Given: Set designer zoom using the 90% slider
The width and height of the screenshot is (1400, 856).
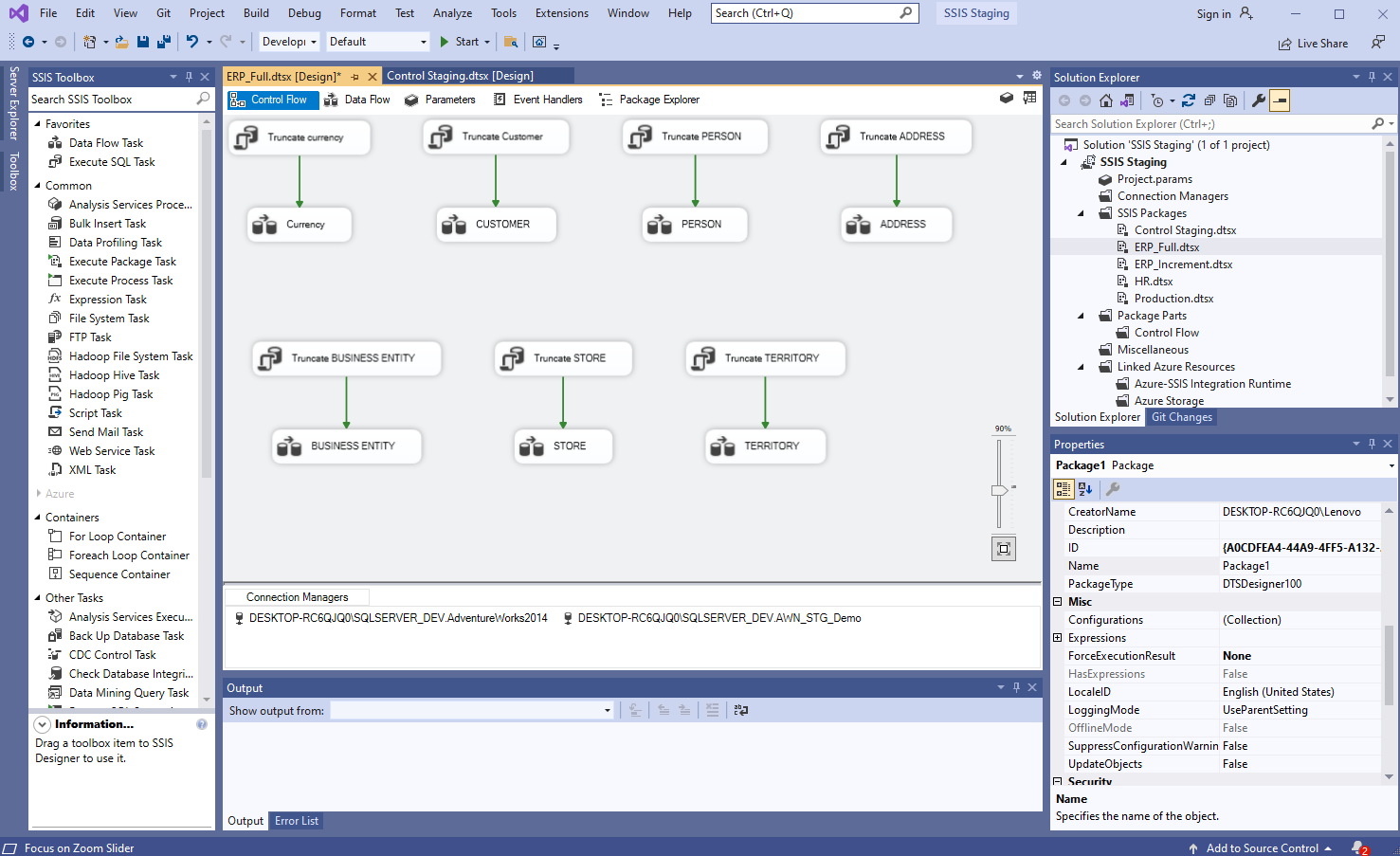Looking at the screenshot, I should pos(1001,490).
